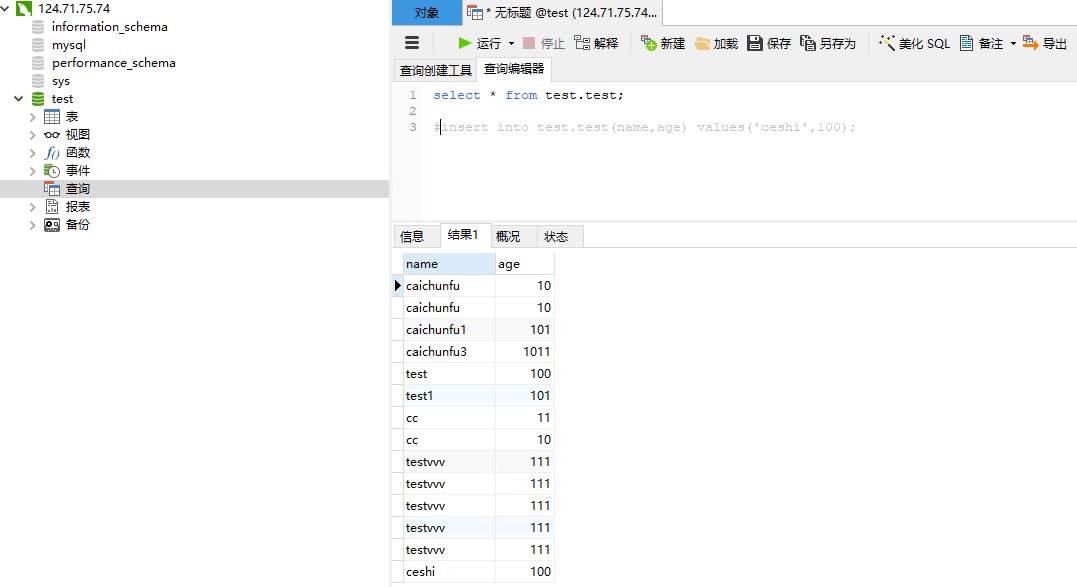Select information_schema database
1077x587 pixels.
[109, 27]
